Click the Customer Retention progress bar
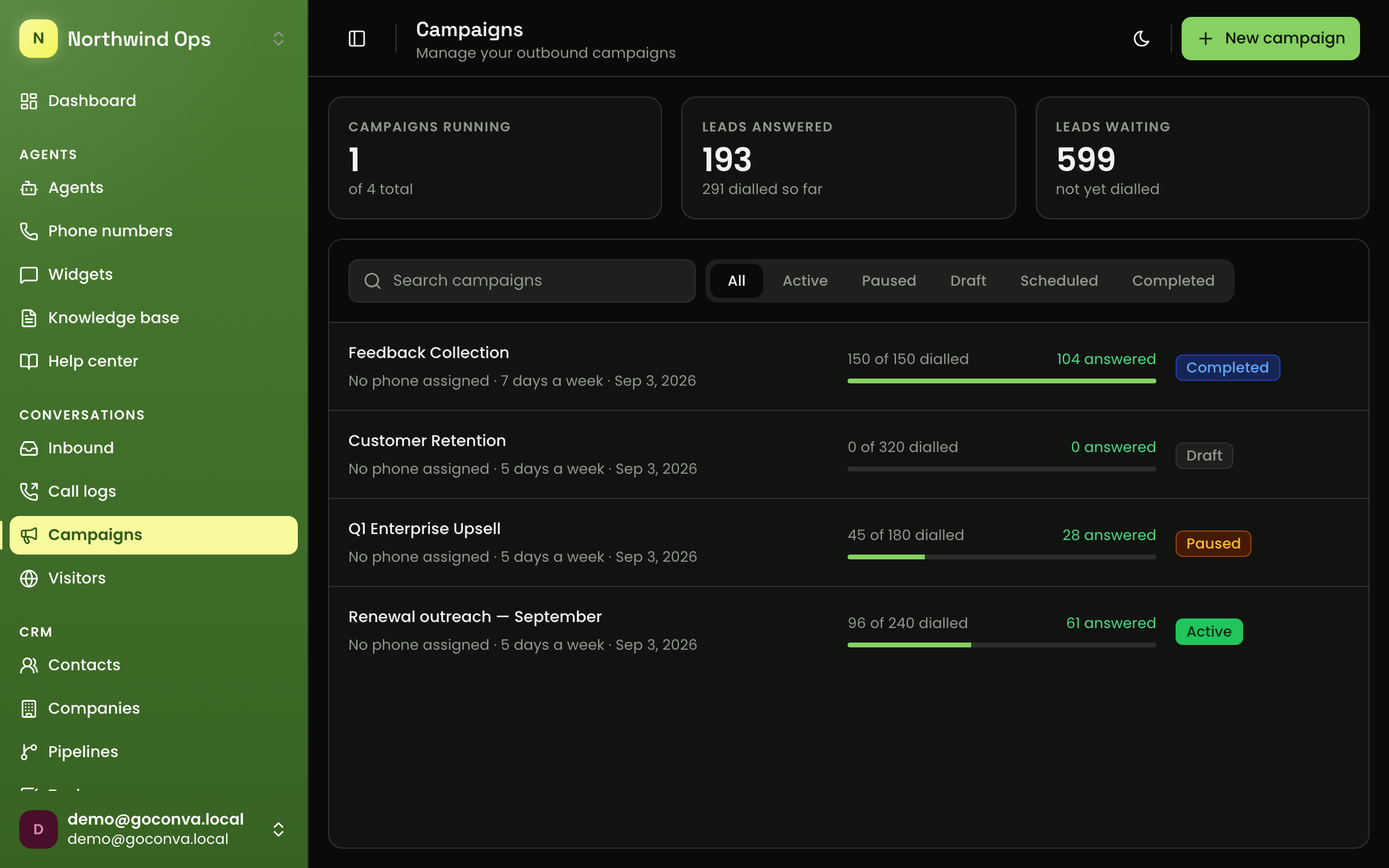Screen dimensions: 1389x868 tap(1001, 469)
